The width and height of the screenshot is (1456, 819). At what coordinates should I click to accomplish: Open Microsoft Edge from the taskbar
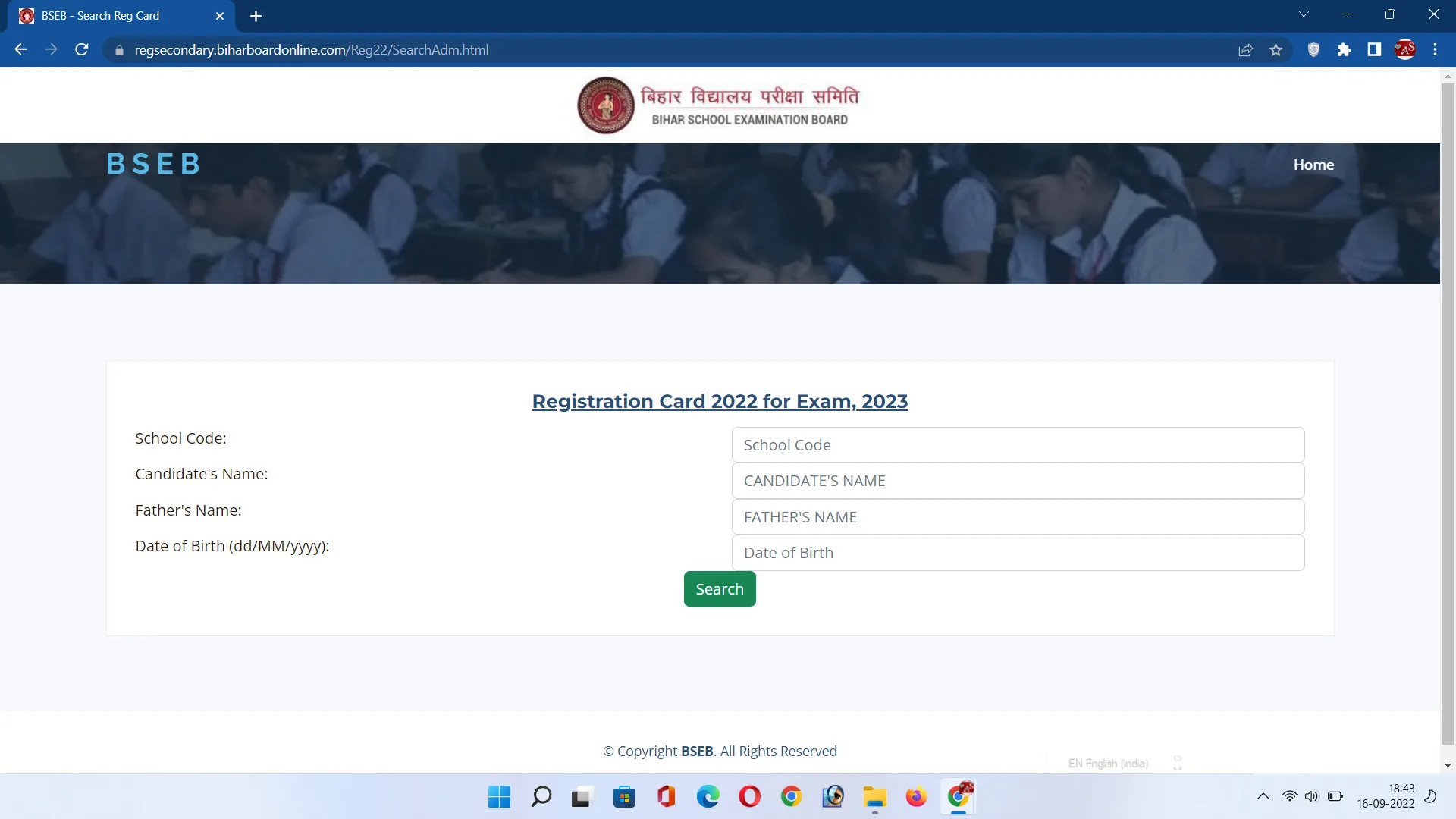point(708,796)
